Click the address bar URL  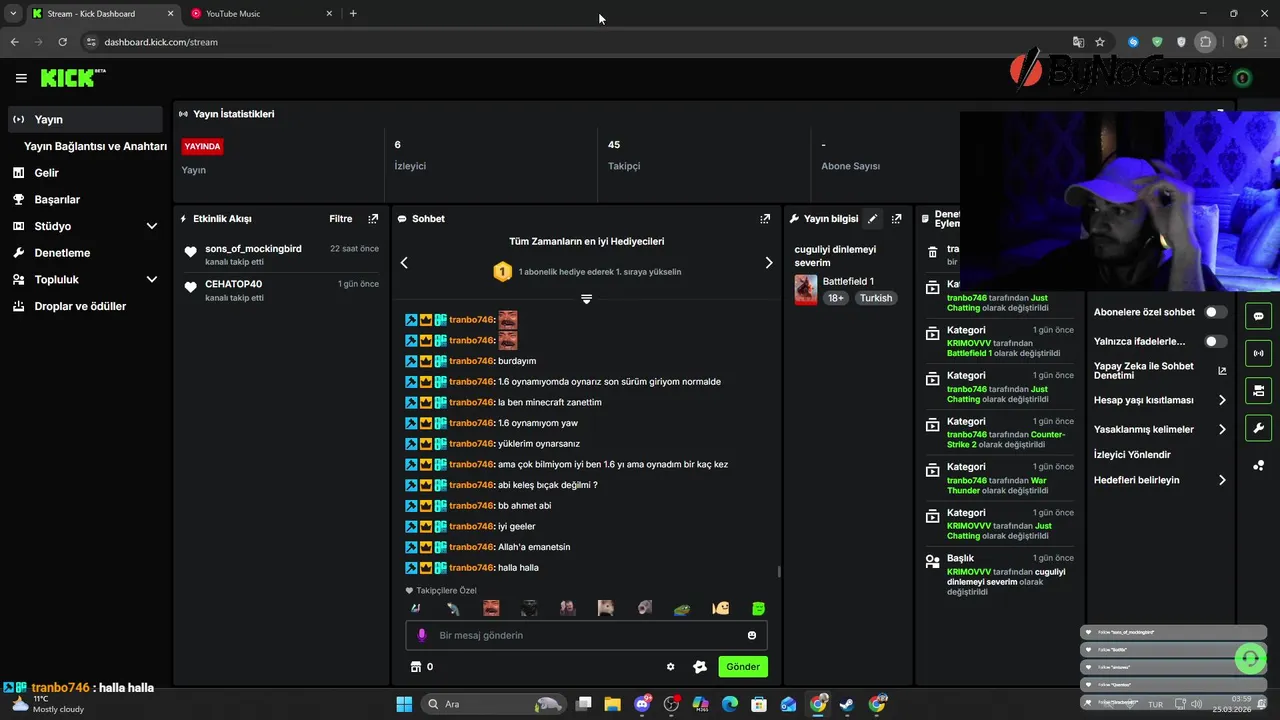161,42
